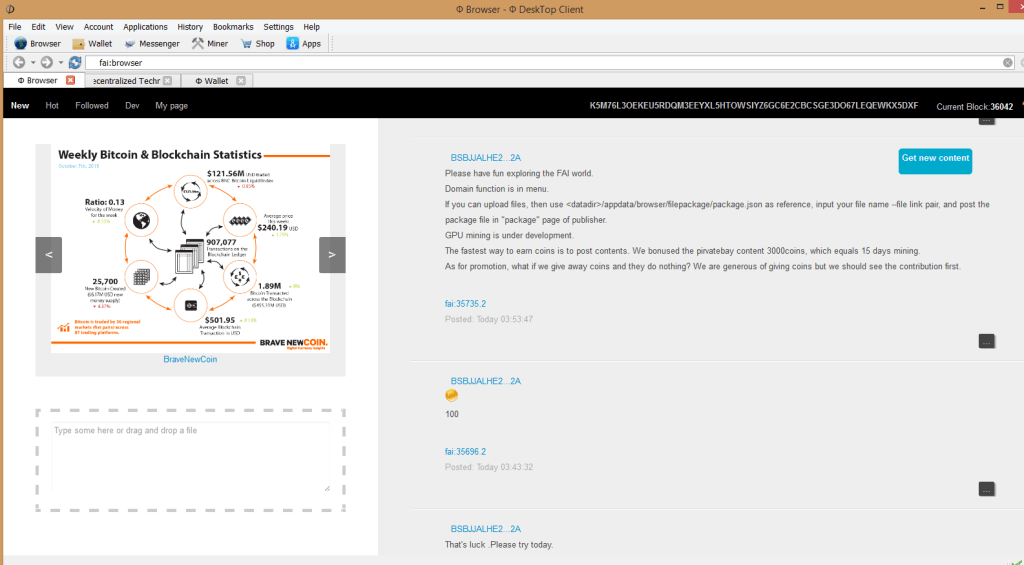Image resolution: width=1024 pixels, height=565 pixels.
Task: Open the Help menu
Action: point(312,27)
